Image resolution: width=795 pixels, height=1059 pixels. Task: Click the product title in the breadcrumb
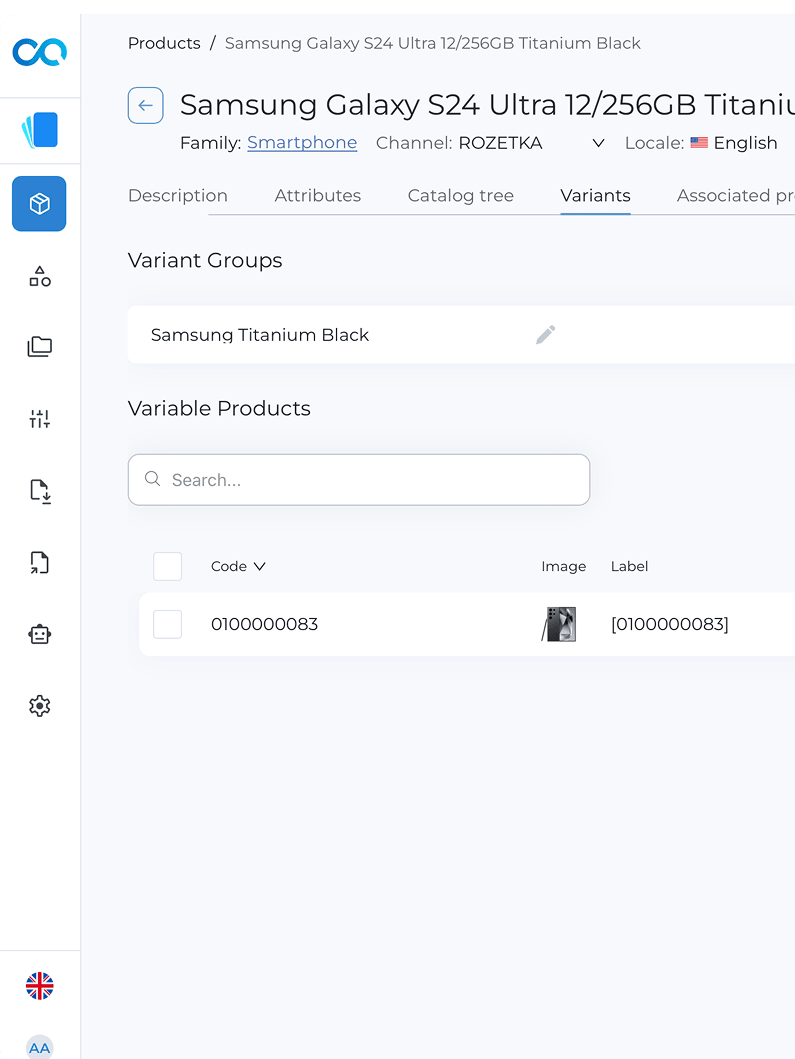pos(432,43)
